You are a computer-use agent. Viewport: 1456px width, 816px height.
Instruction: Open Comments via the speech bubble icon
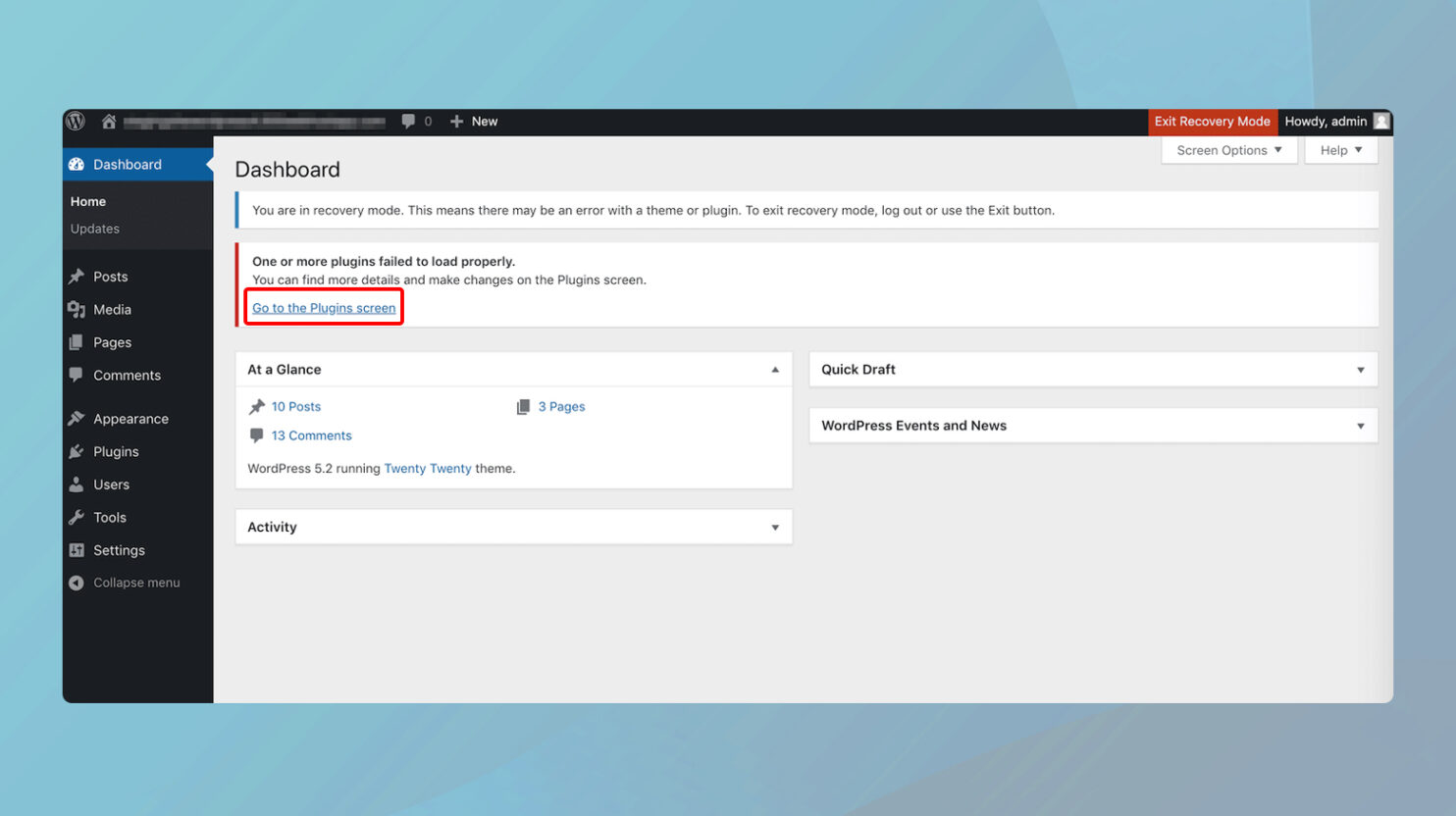click(77, 375)
